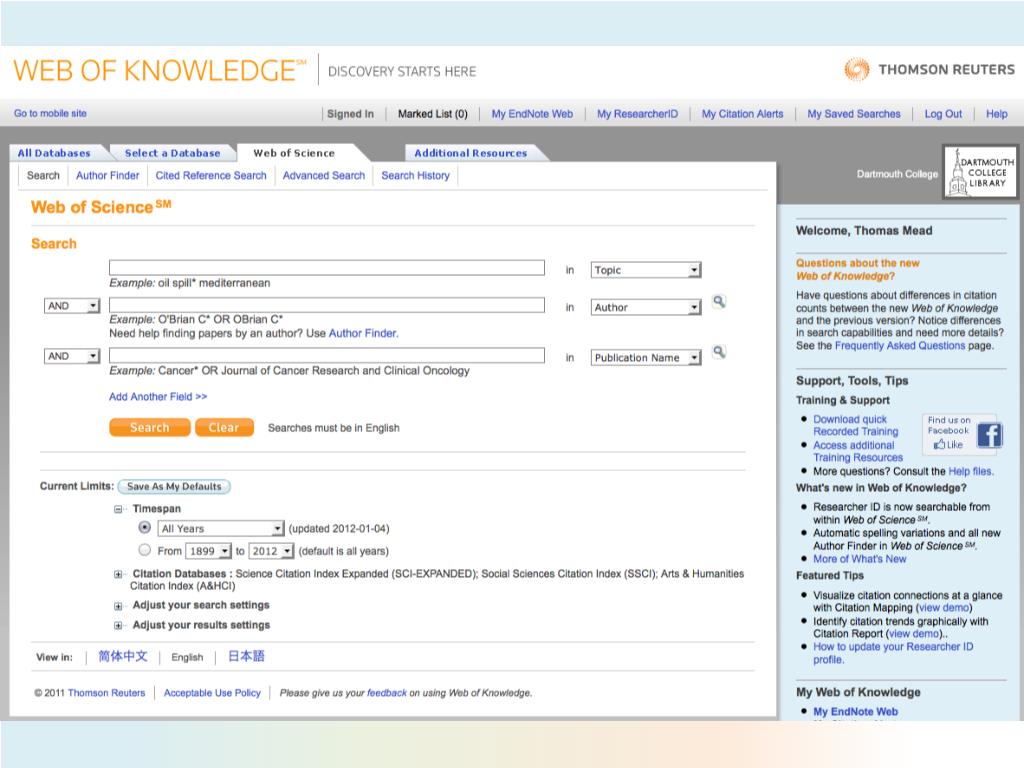The height and width of the screenshot is (768, 1024).
Task: Click the Facebook logo icon
Action: 989,435
